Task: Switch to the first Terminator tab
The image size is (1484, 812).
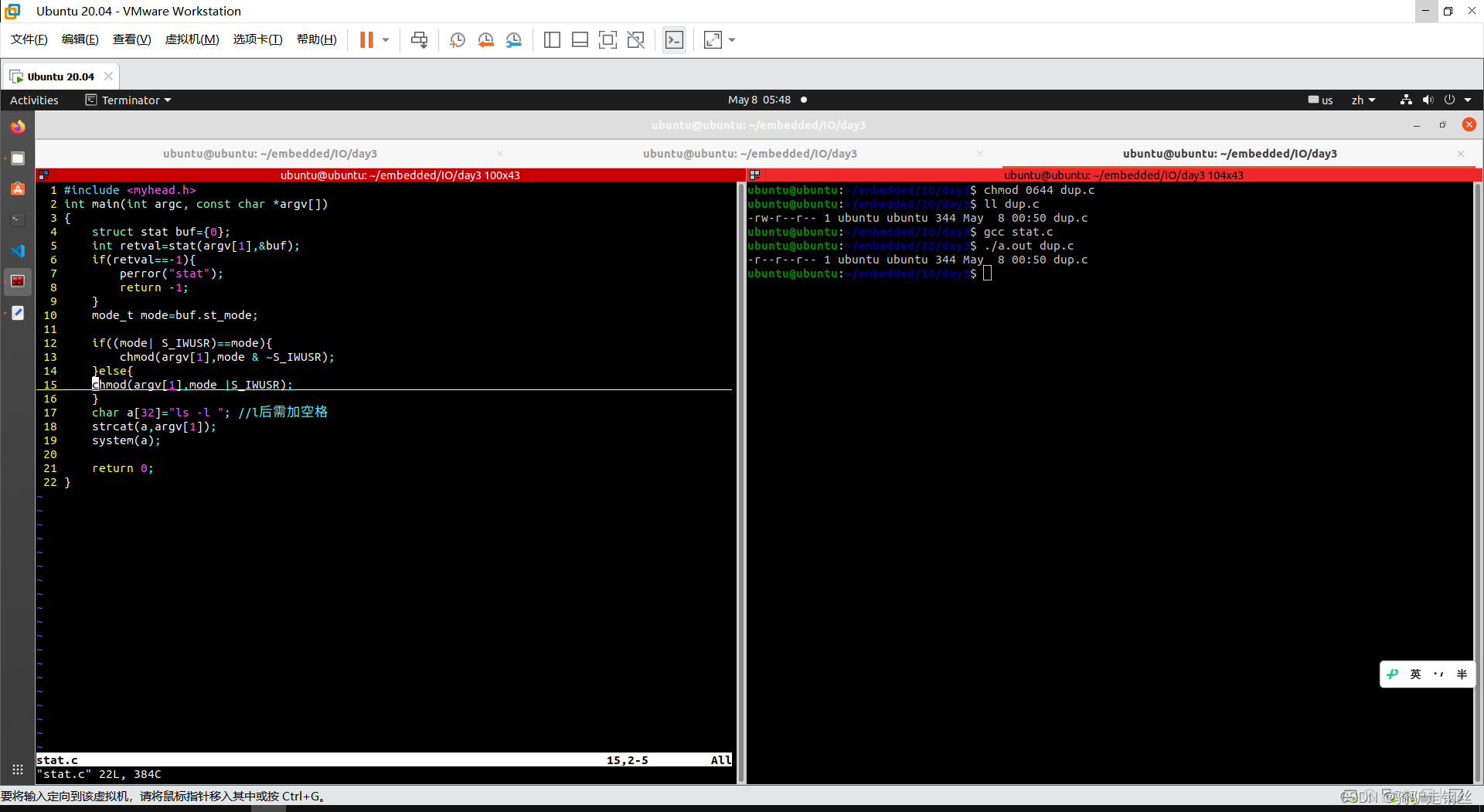Action: 270,154
